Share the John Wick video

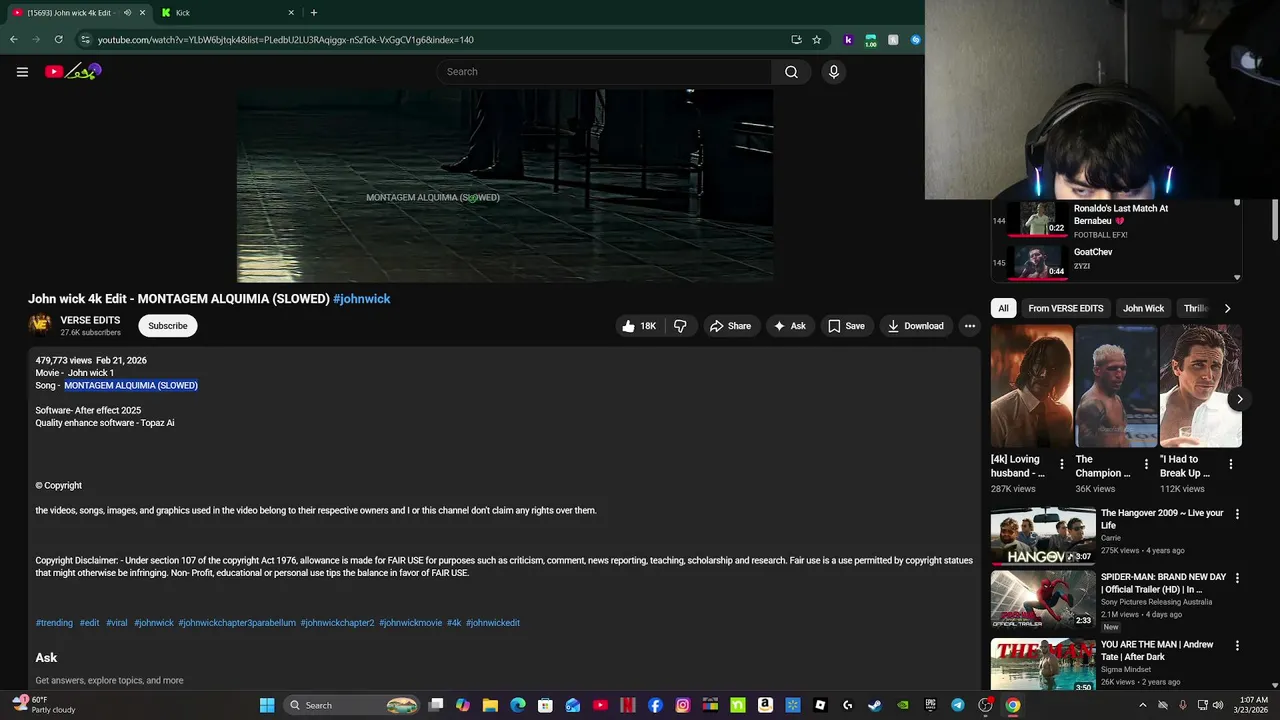coord(730,326)
